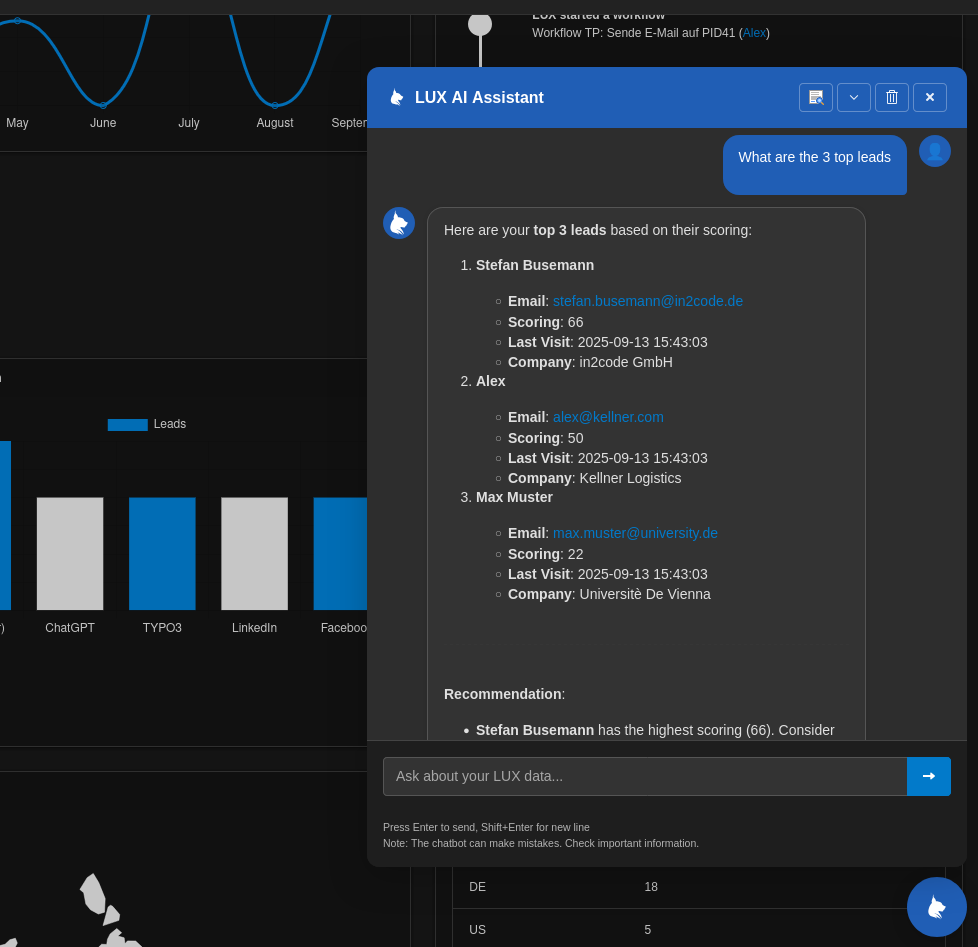Image resolution: width=978 pixels, height=947 pixels.
Task: Click the LUX assistant avatar beside reply
Action: (x=399, y=223)
